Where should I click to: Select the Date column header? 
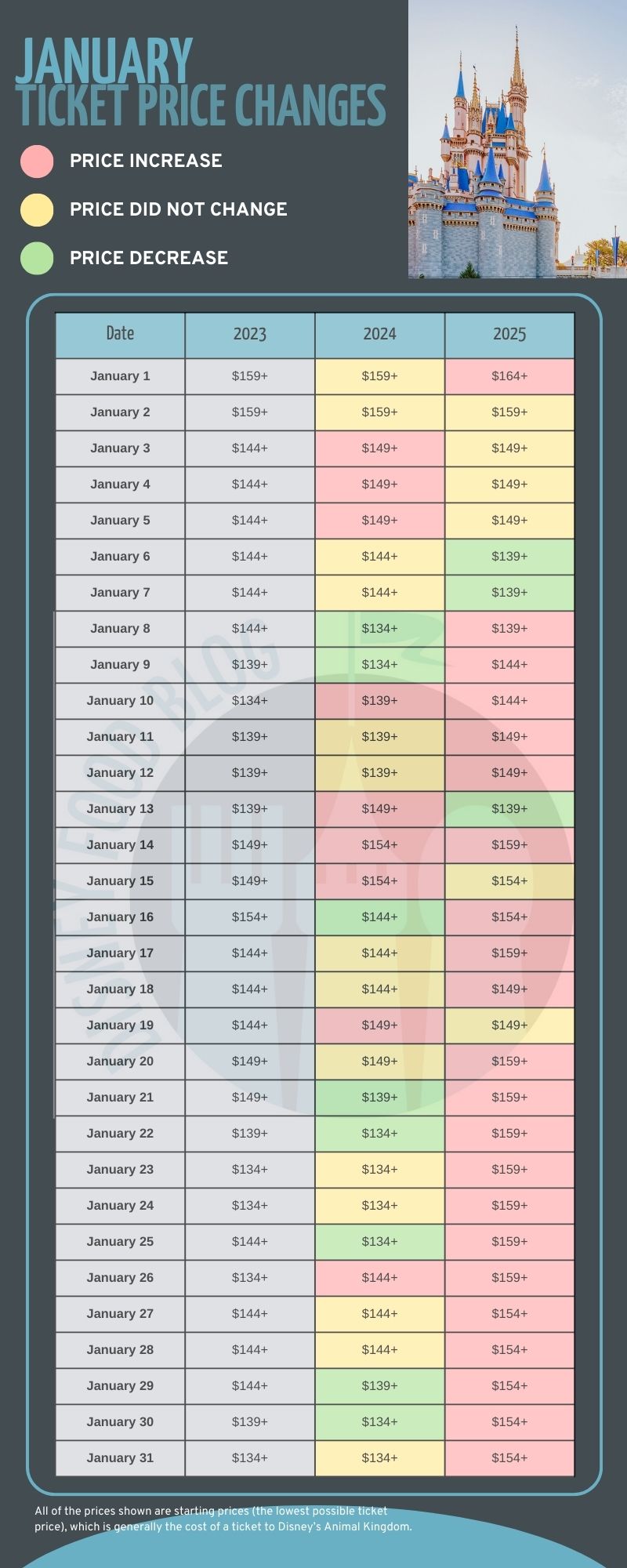pyautogui.click(x=120, y=335)
